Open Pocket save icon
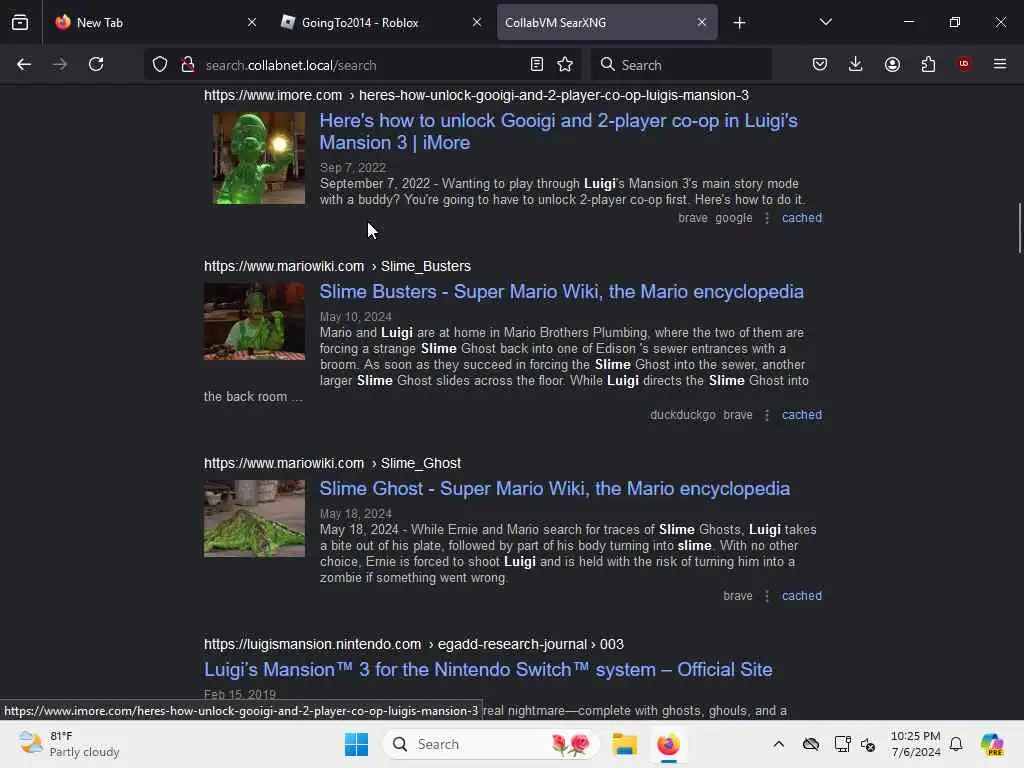 click(820, 64)
